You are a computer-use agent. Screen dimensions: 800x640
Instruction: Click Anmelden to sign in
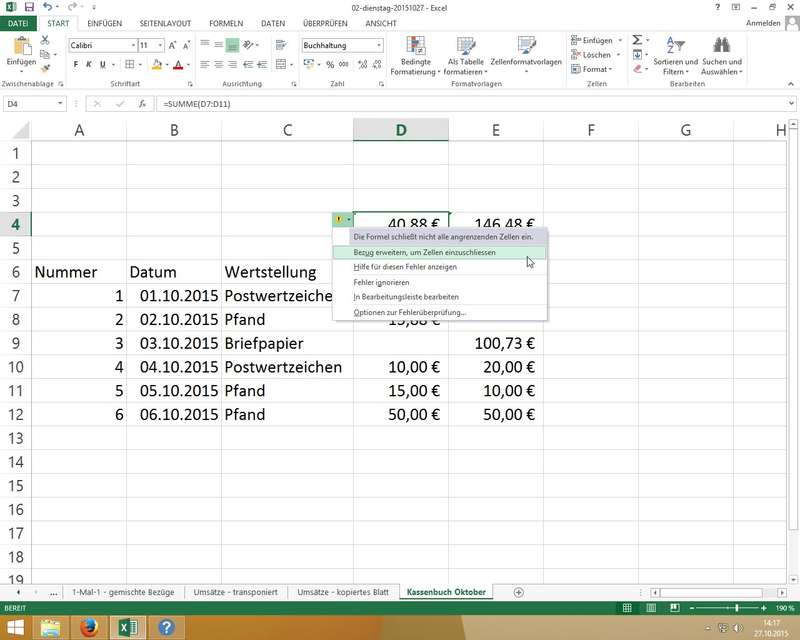pos(764,23)
